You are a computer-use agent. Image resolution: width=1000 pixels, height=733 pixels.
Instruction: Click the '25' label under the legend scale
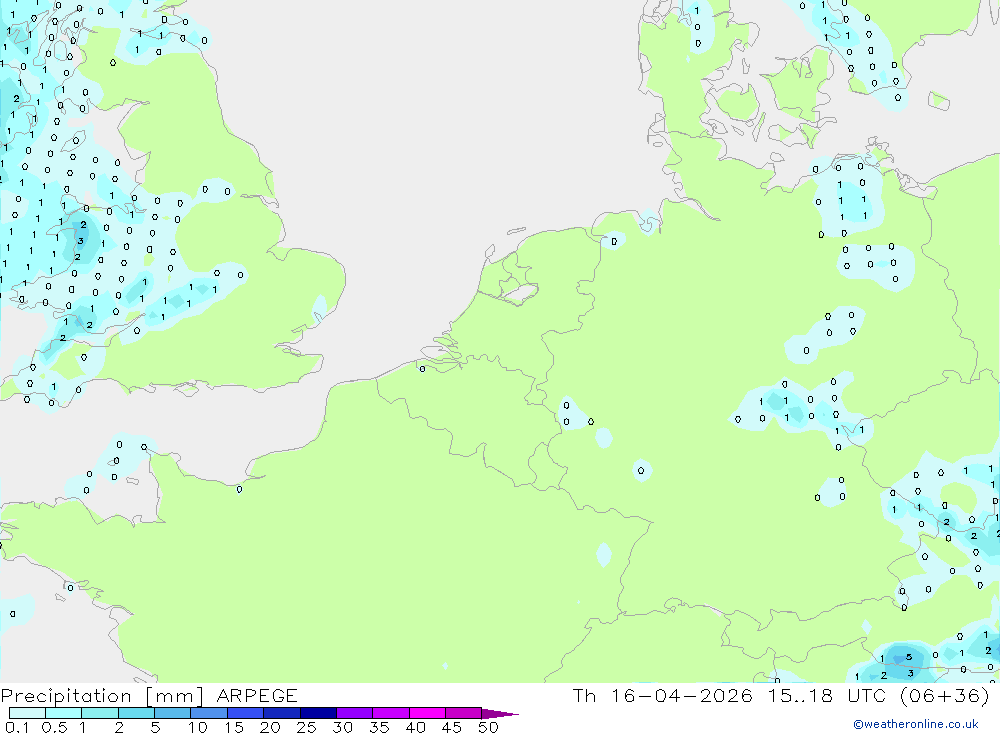(306, 727)
